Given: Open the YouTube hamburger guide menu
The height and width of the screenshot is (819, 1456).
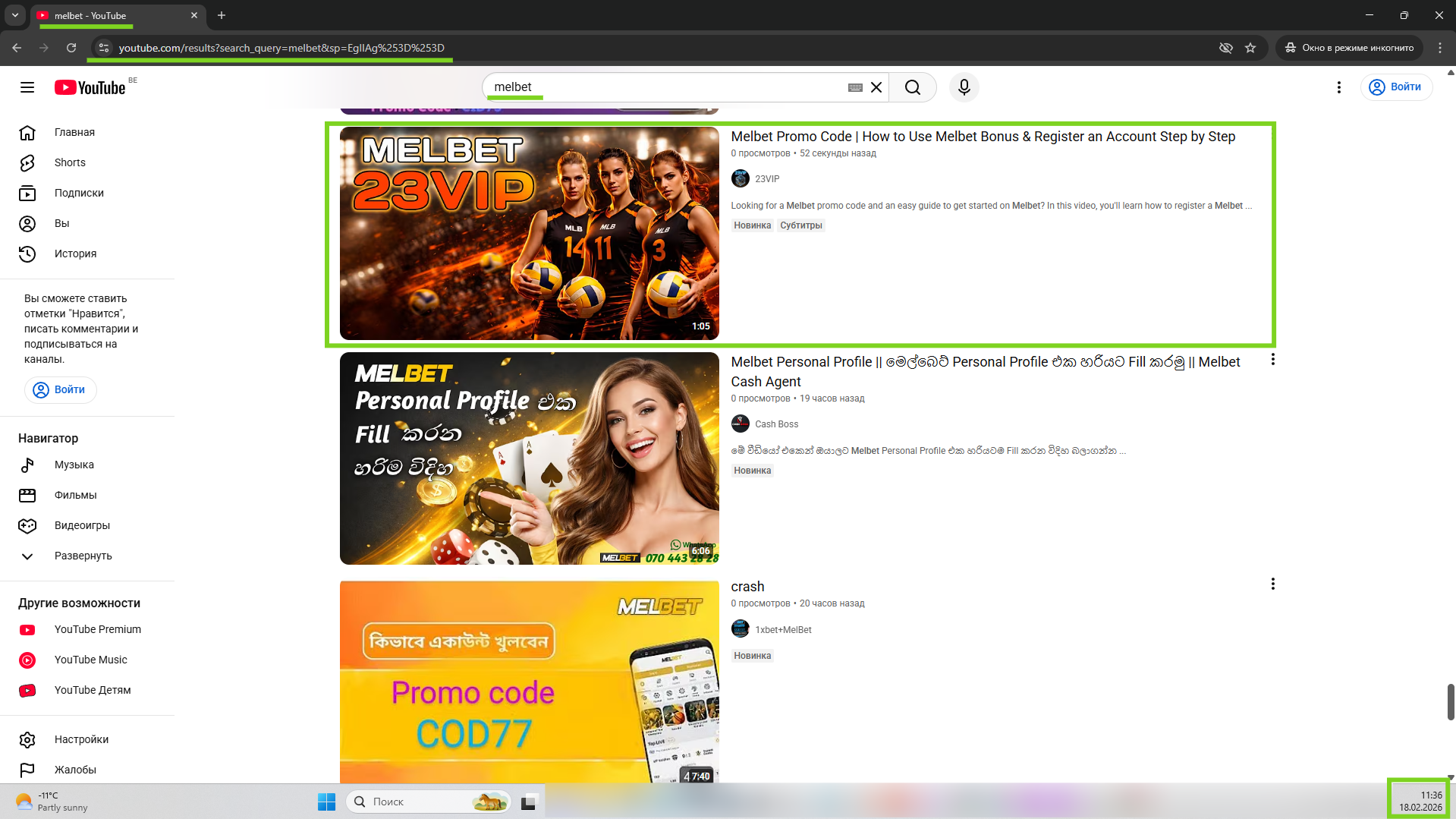Looking at the screenshot, I should [x=27, y=87].
